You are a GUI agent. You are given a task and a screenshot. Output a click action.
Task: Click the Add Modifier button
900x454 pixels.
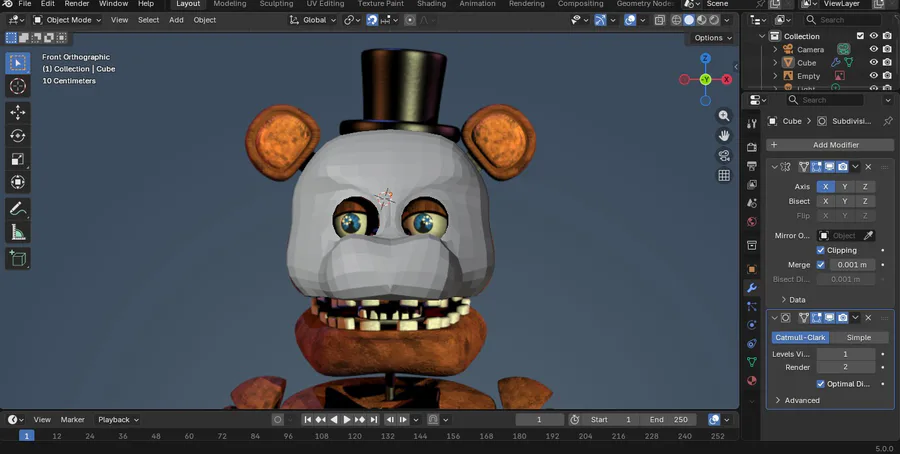pos(829,145)
